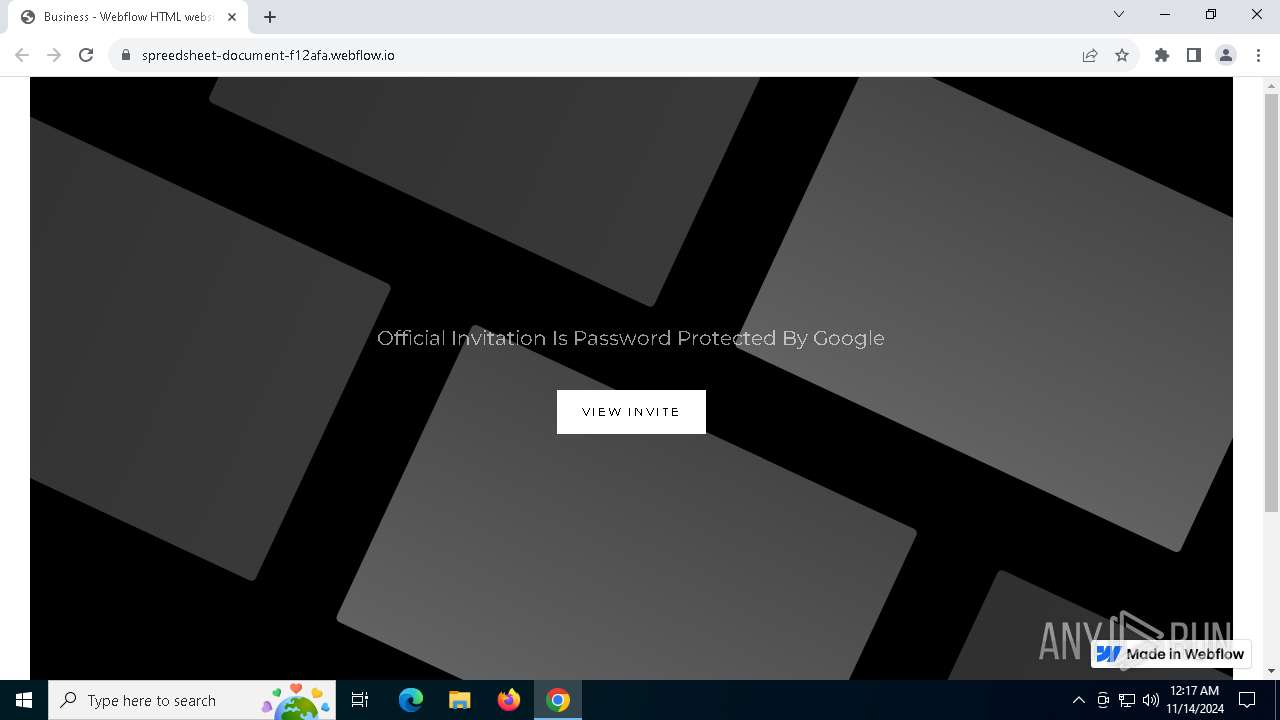This screenshot has width=1280, height=720.
Task: Open the clock showing 12:17 AM
Action: (x=1194, y=700)
